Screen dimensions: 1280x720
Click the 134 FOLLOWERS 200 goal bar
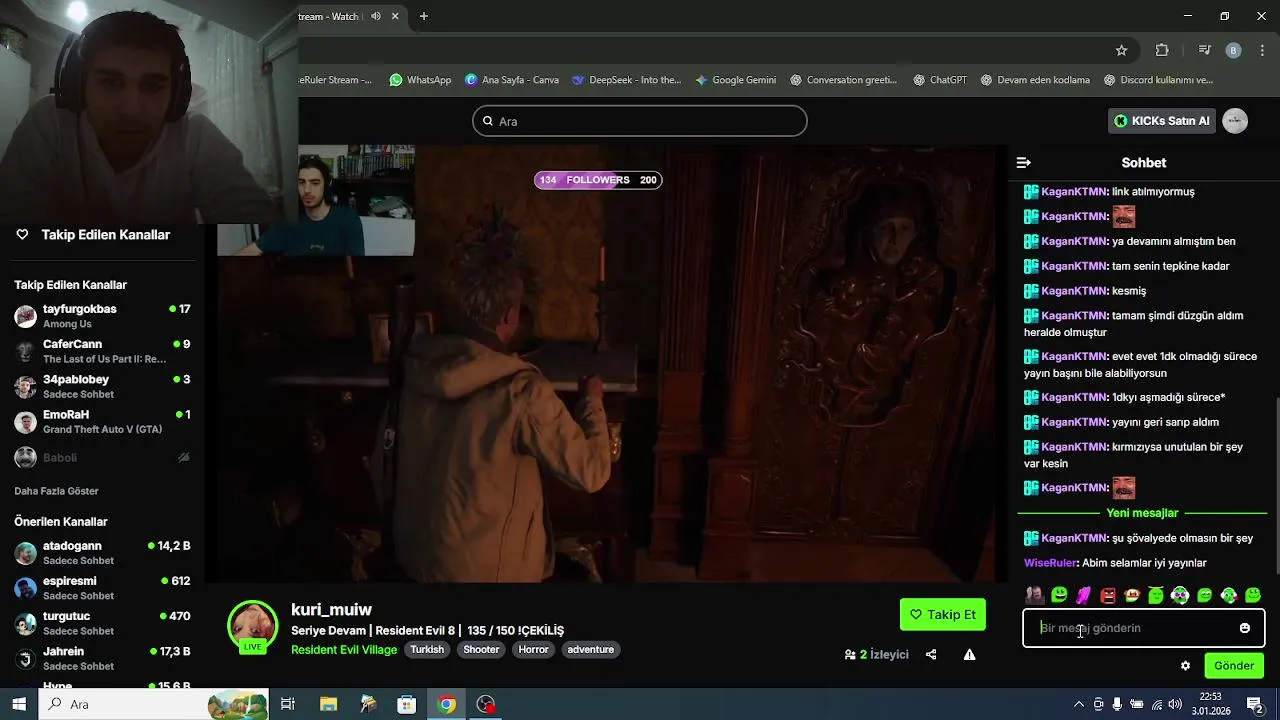click(x=598, y=180)
